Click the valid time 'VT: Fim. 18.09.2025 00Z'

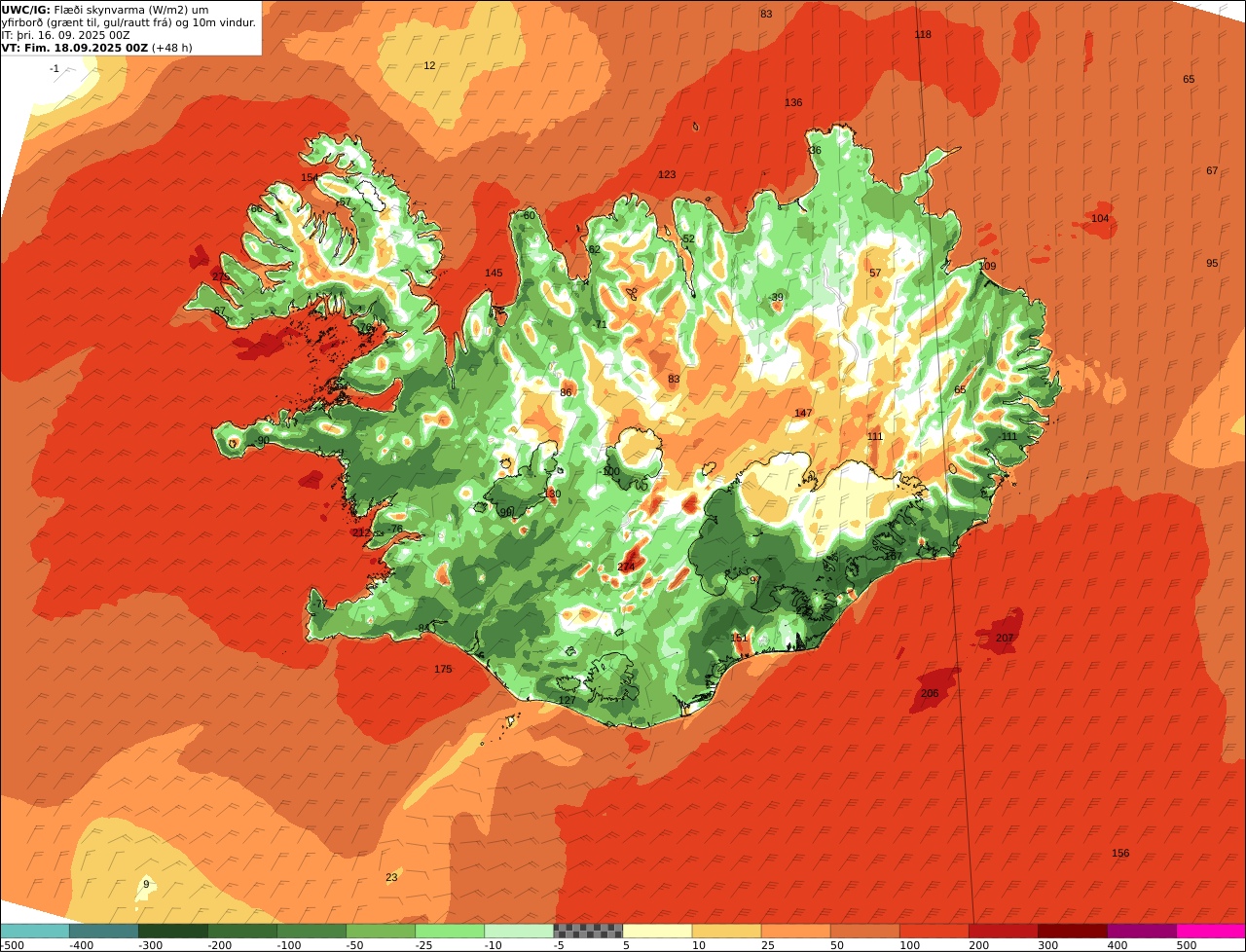[x=75, y=47]
